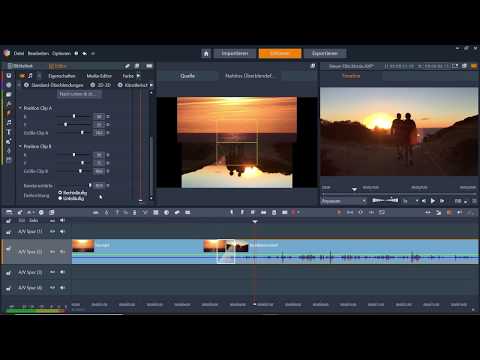Collapse the Position Clip B section
Image resolution: width=480 pixels, height=360 pixels.
[20, 146]
